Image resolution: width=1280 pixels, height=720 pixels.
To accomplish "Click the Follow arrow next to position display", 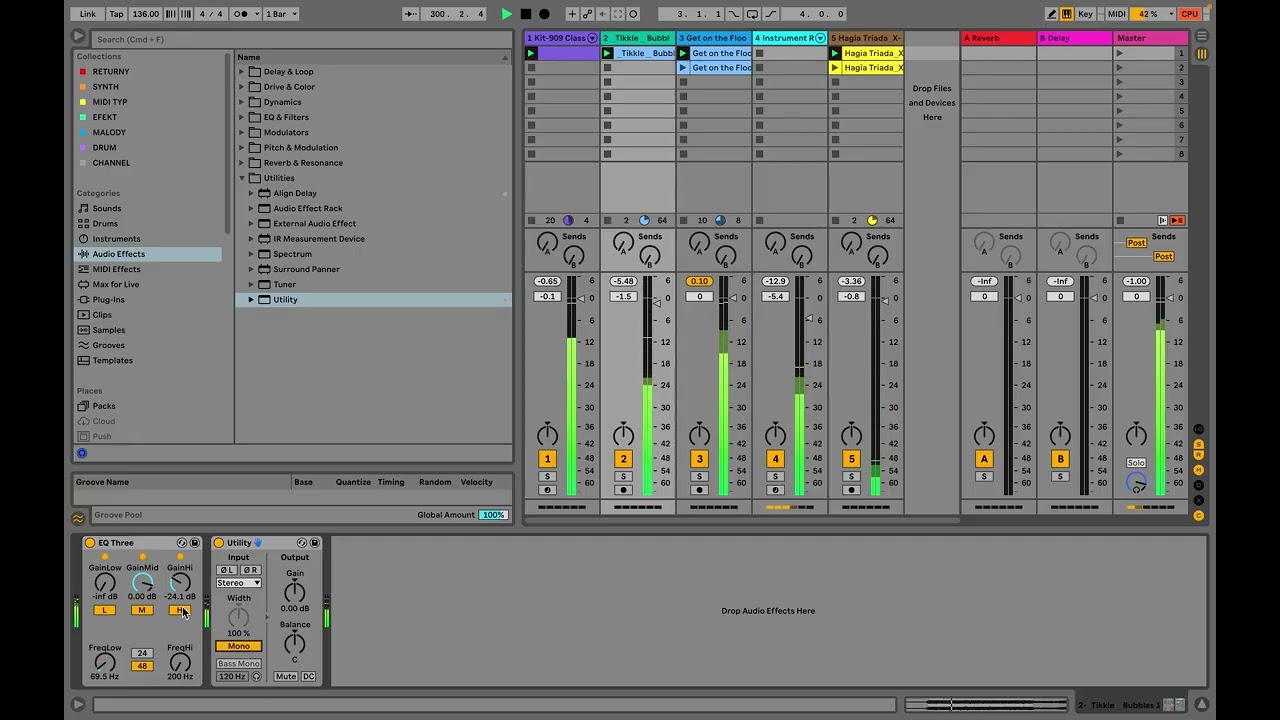I will pyautogui.click(x=411, y=14).
